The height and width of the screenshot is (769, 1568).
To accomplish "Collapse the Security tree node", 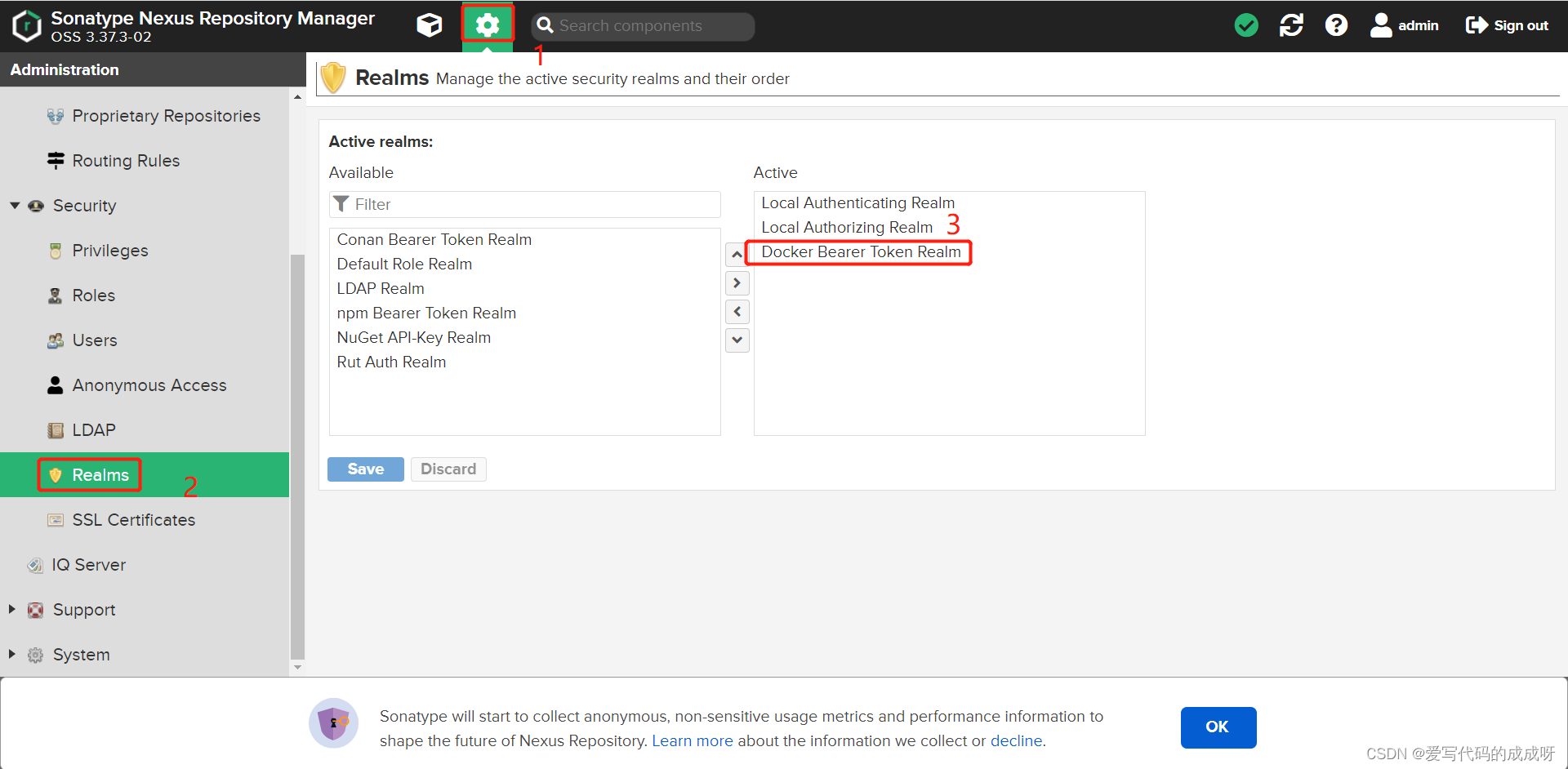I will pos(15,206).
